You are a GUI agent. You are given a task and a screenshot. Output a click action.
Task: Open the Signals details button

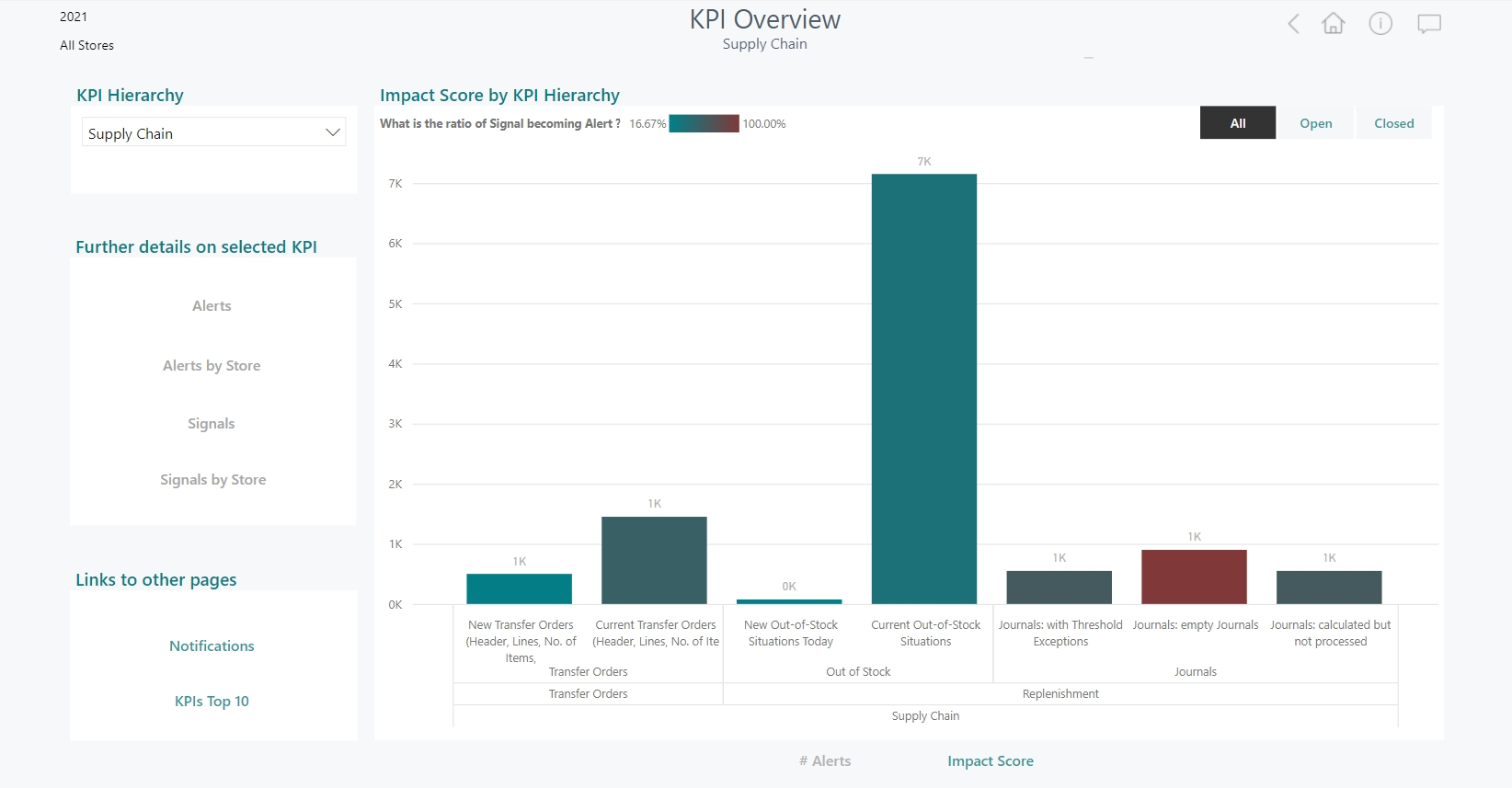tap(212, 424)
